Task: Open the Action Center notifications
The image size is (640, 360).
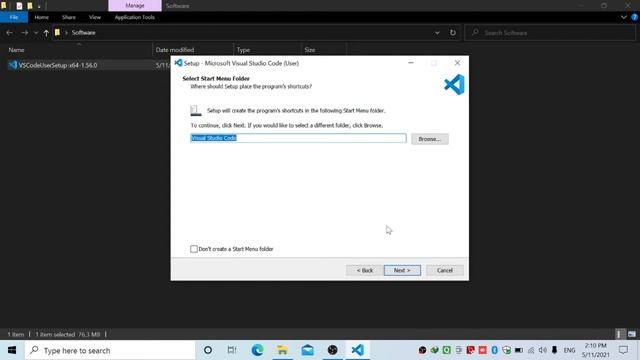Action: (x=623, y=350)
